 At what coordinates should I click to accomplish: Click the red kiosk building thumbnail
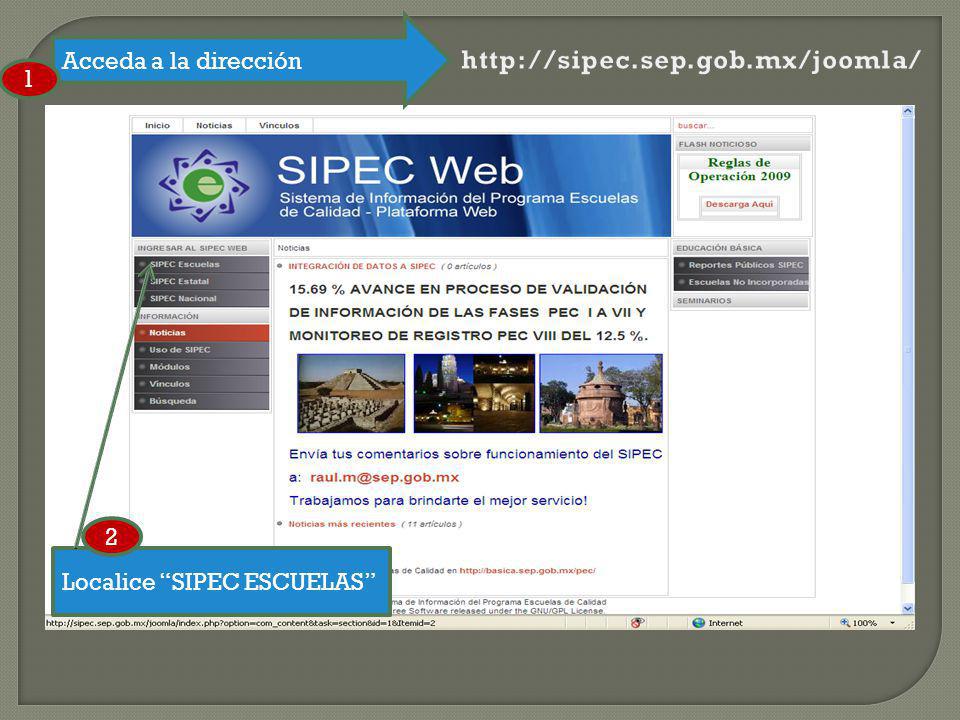click(601, 394)
